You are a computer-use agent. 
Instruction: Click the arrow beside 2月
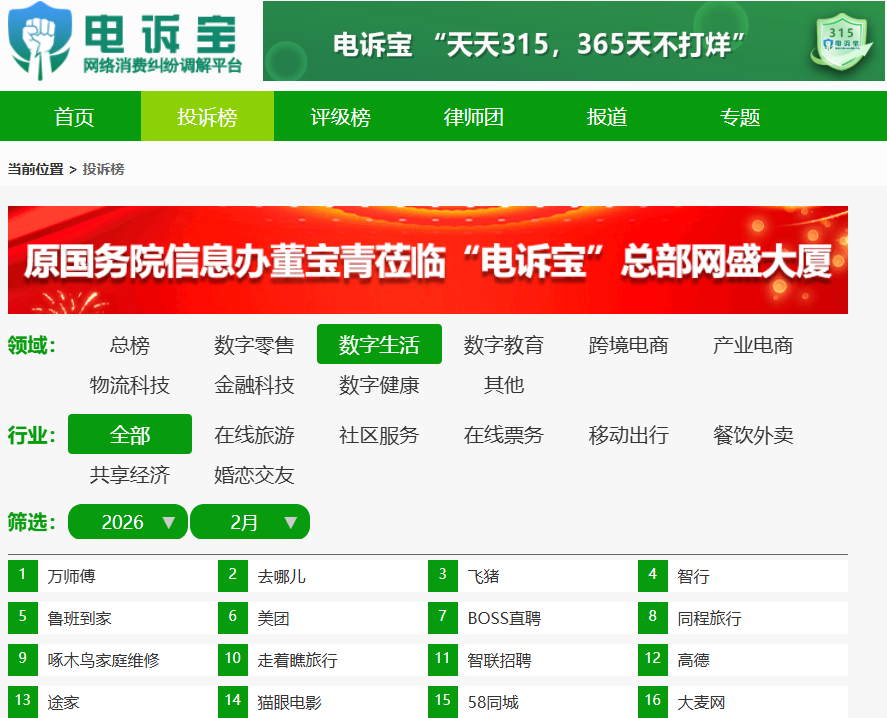(291, 522)
